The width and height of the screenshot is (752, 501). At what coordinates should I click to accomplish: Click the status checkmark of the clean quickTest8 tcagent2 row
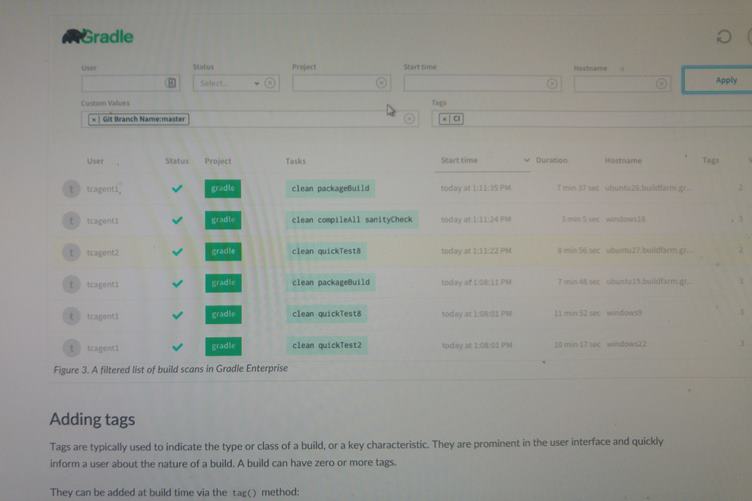(x=177, y=252)
